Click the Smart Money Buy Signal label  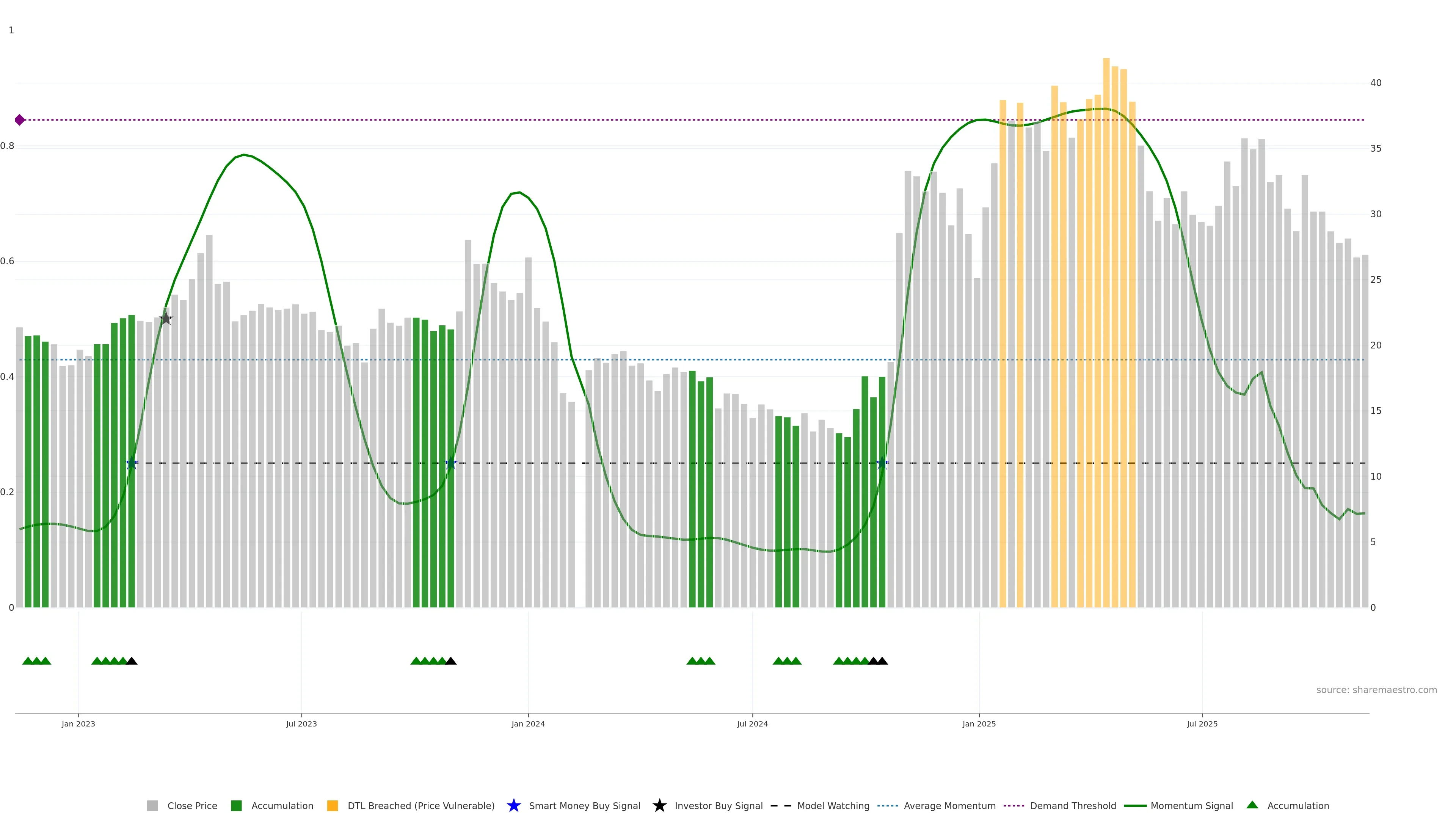(x=584, y=805)
